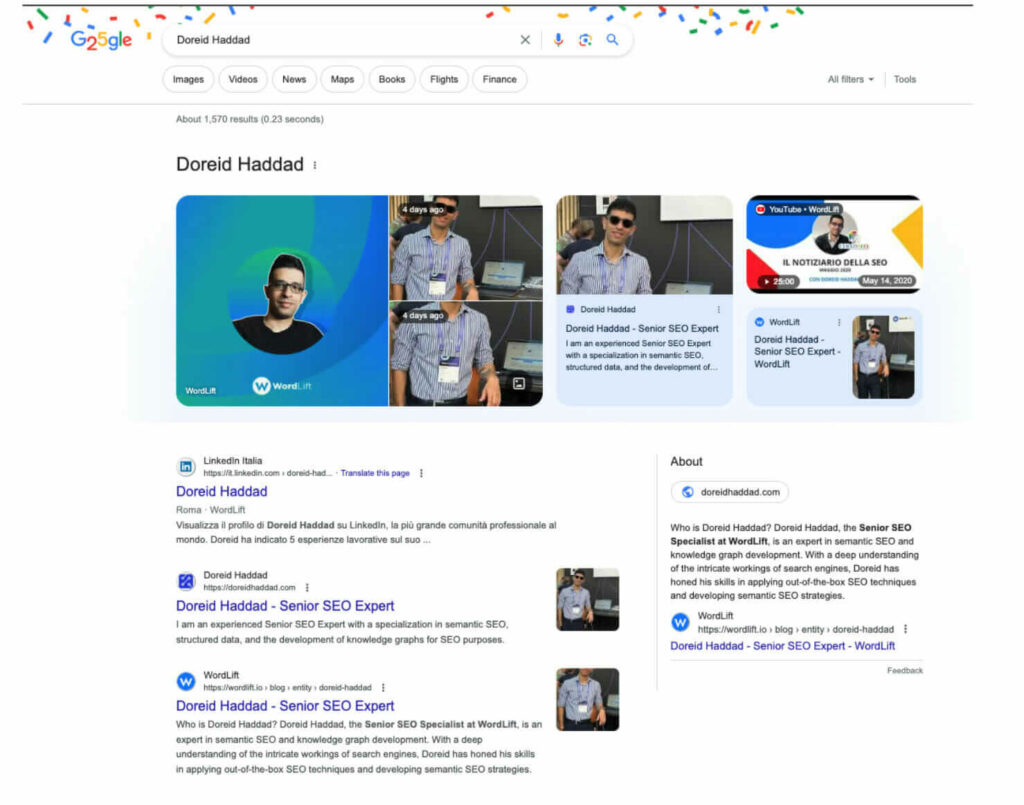1024x805 pixels.
Task: Click the microphone voice search icon
Action: point(556,40)
